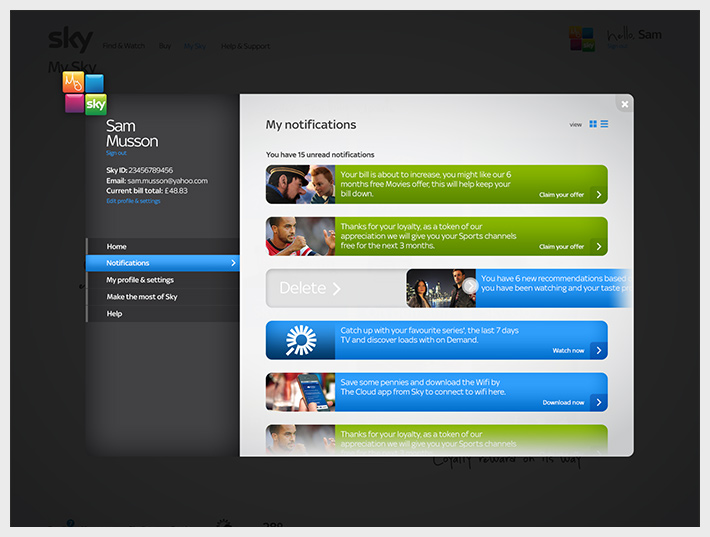710x537 pixels.
Task: Claim your offer on Movies notification
Action: [x=561, y=195]
